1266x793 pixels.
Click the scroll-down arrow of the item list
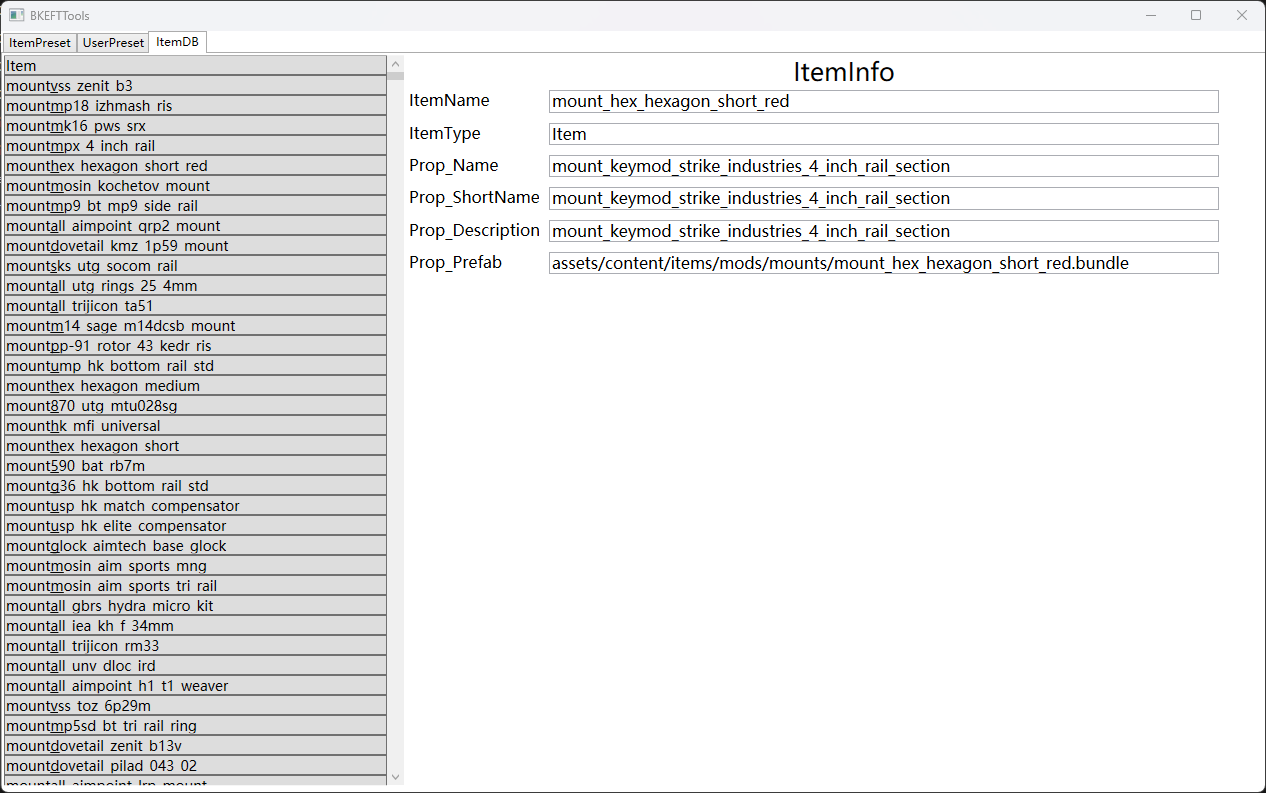395,777
